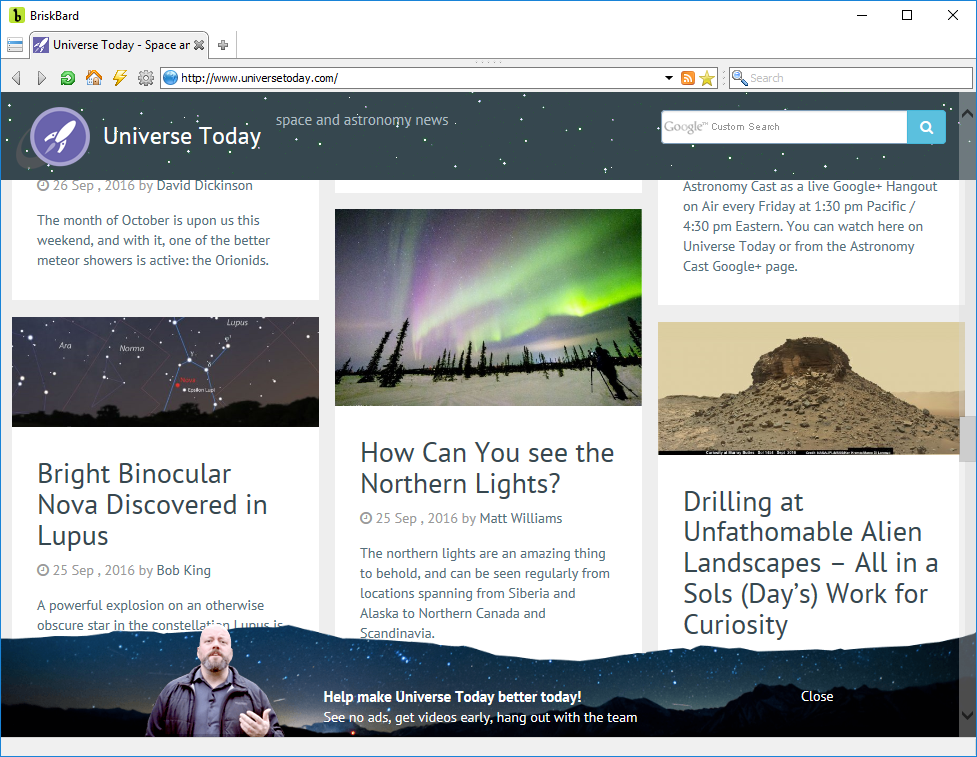Click the '26 Sep , 2016' date text
The height and width of the screenshot is (757, 977).
[93, 186]
